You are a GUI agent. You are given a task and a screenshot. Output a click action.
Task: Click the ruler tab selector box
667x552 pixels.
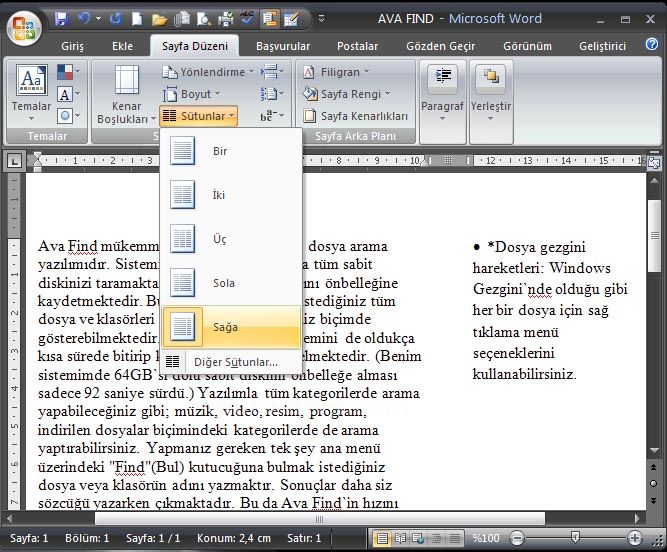pos(14,161)
